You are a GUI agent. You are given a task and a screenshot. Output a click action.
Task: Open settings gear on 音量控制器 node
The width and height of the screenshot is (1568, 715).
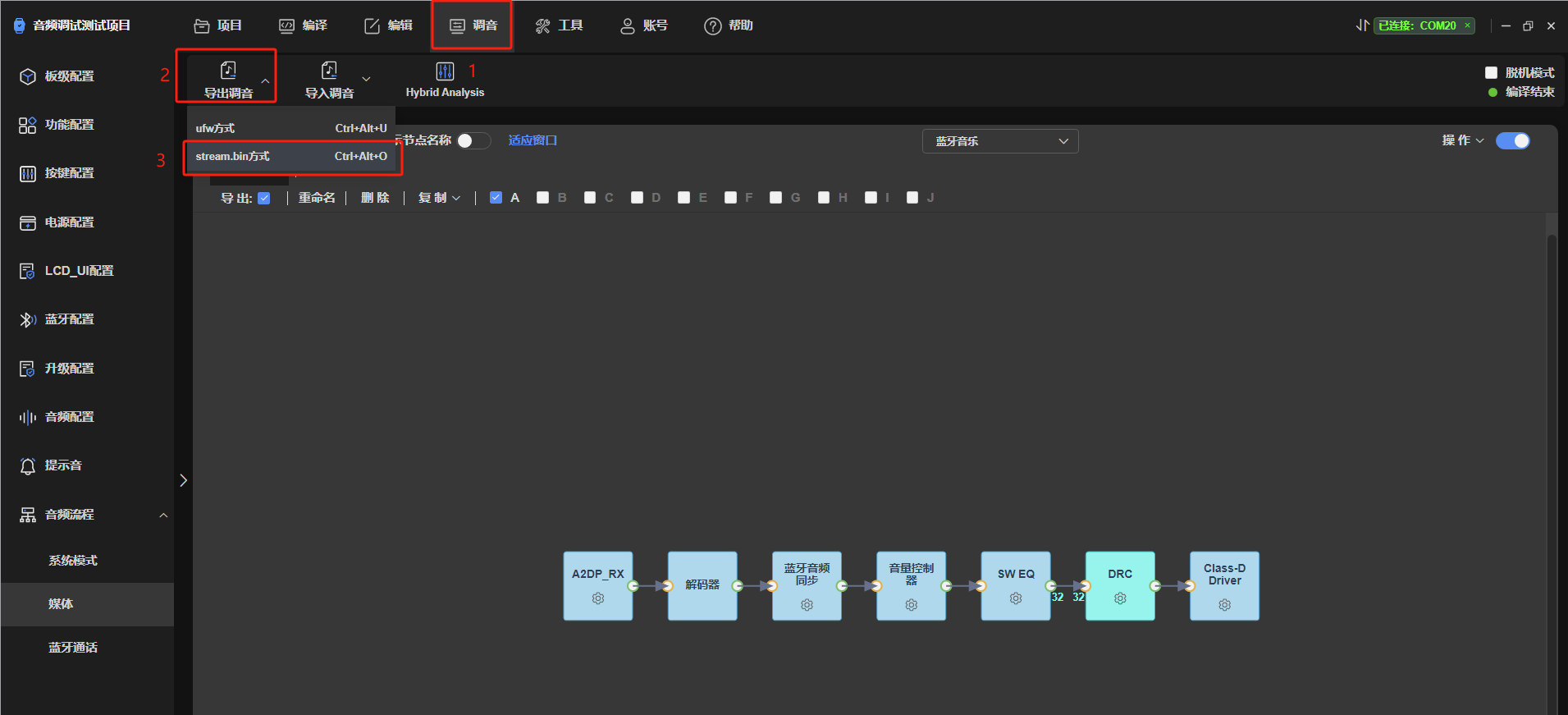(912, 605)
